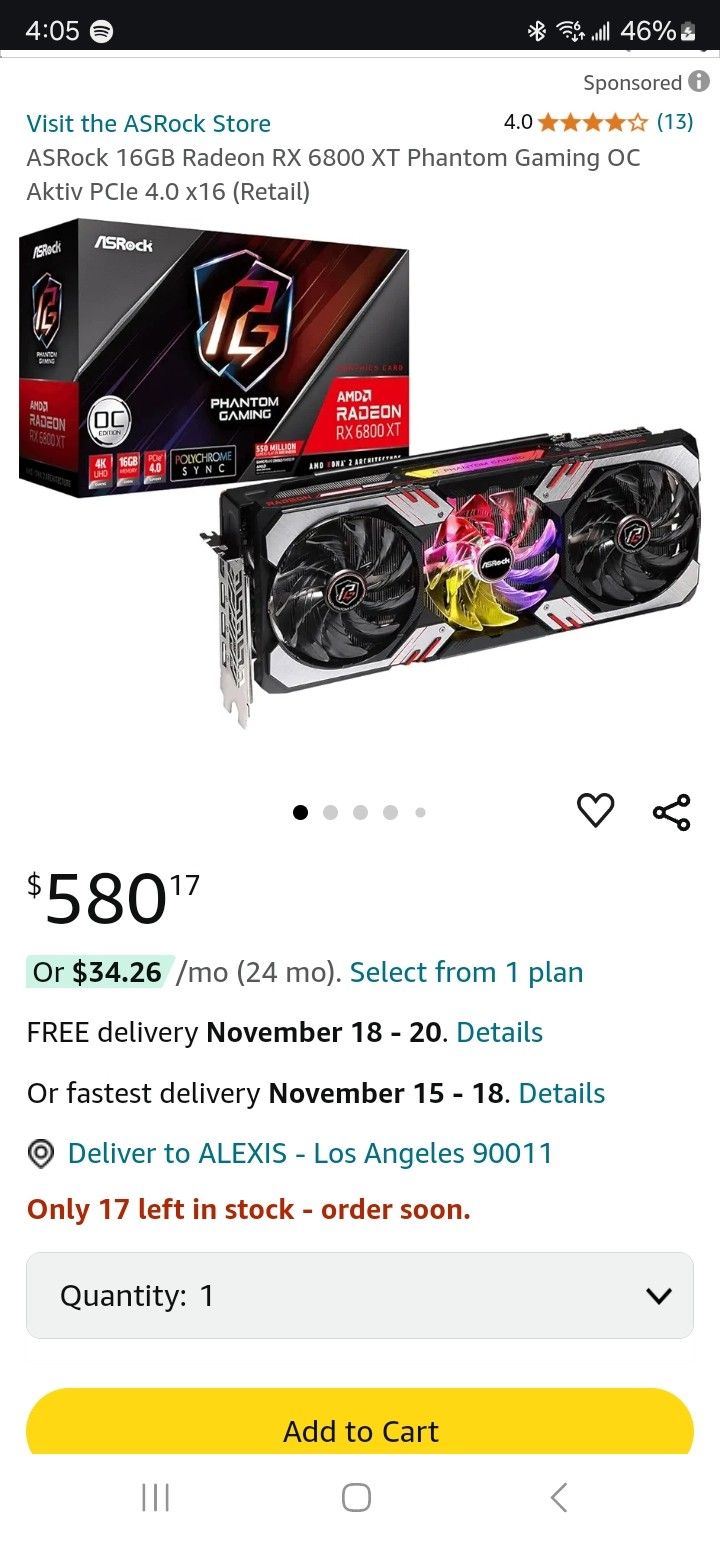Image resolution: width=720 pixels, height=1544 pixels.
Task: Tap the Add to Cart button
Action: tap(360, 1423)
